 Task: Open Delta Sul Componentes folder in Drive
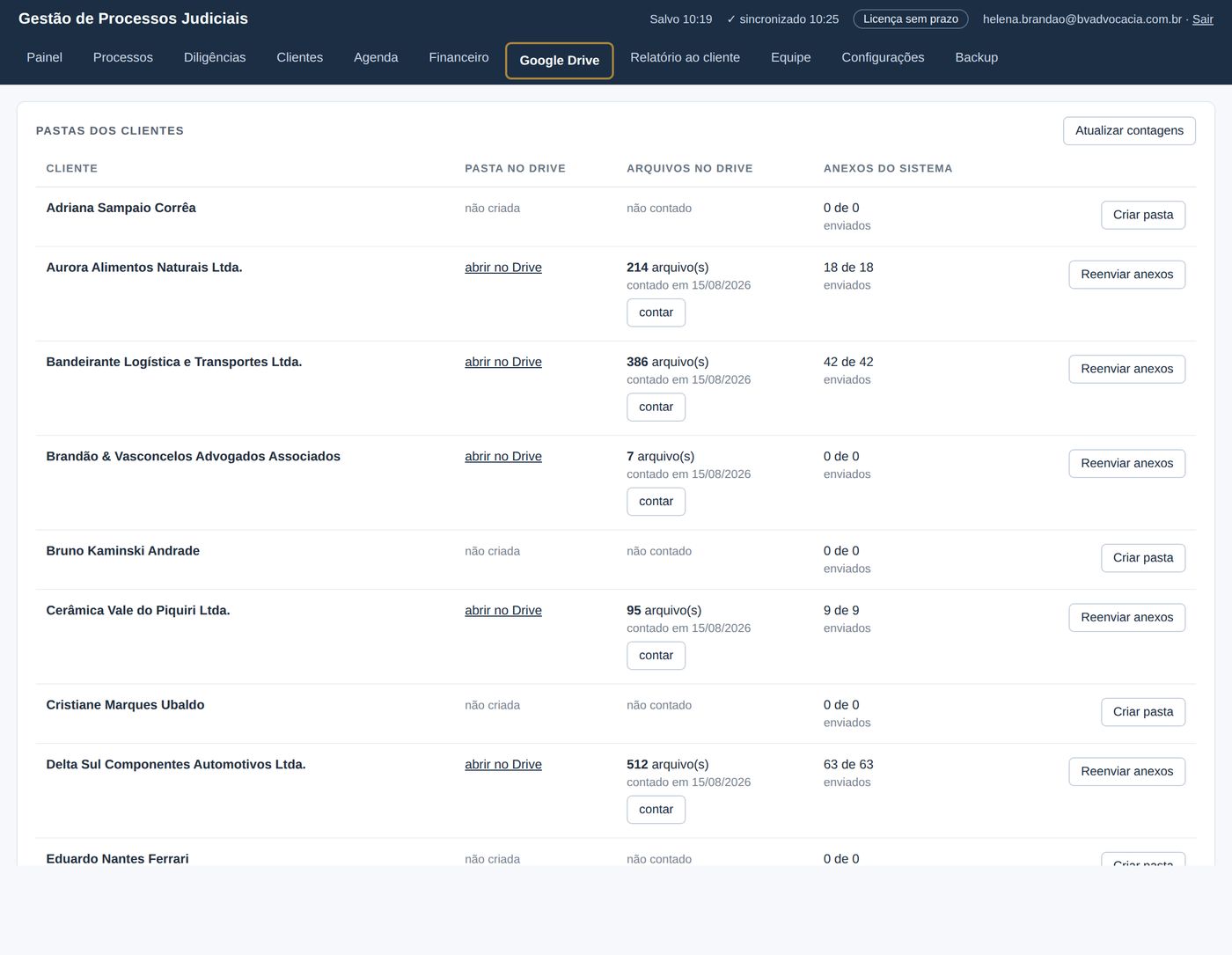tap(503, 764)
